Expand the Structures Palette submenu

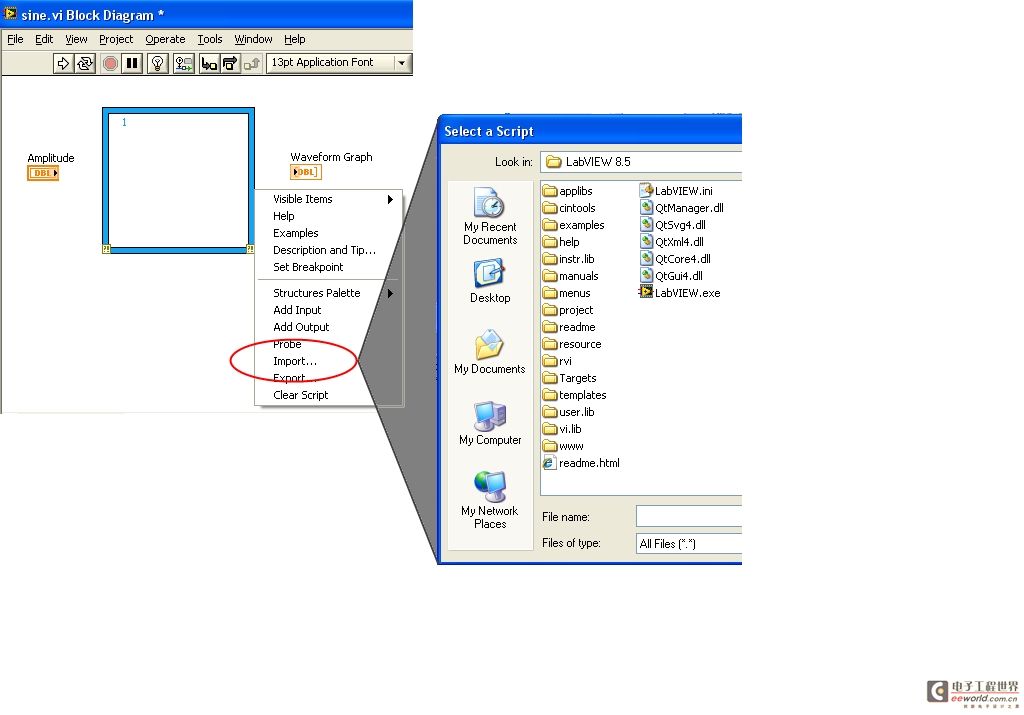[328, 293]
